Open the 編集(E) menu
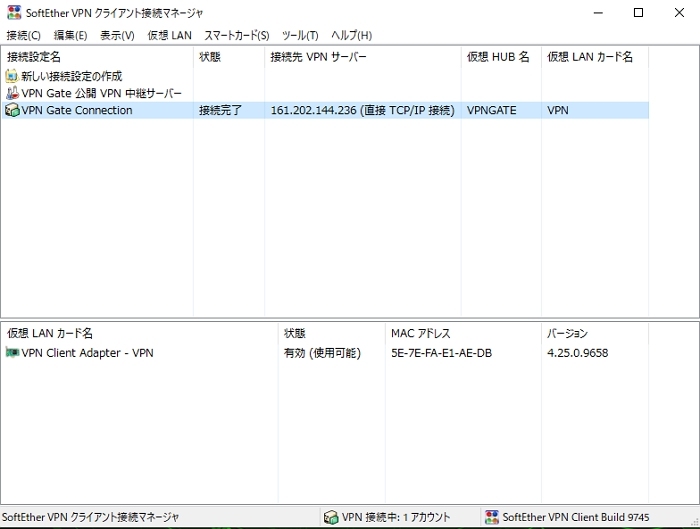Image resolution: width=700 pixels, height=529 pixels. (70, 35)
